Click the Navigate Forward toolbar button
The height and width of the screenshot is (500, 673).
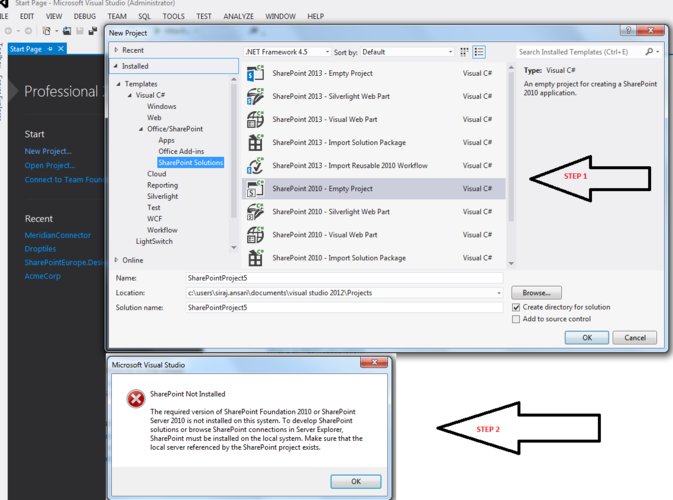28,31
